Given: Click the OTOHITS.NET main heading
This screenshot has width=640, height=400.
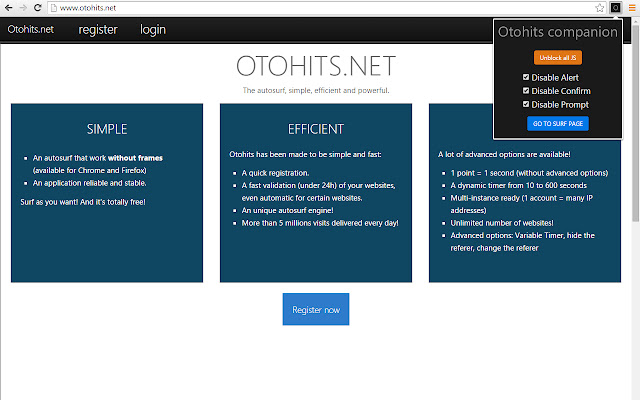Looking at the screenshot, I should (316, 66).
